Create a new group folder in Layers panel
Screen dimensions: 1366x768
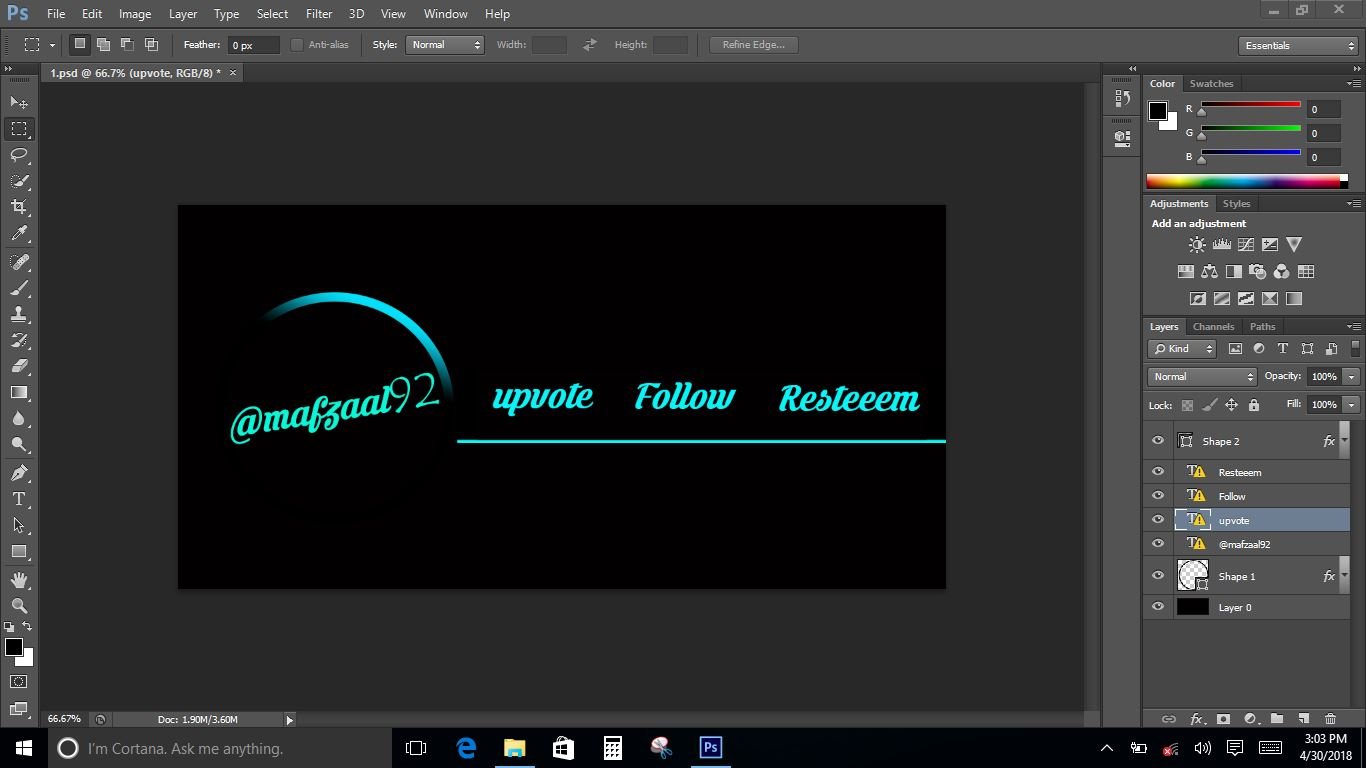(x=1277, y=719)
